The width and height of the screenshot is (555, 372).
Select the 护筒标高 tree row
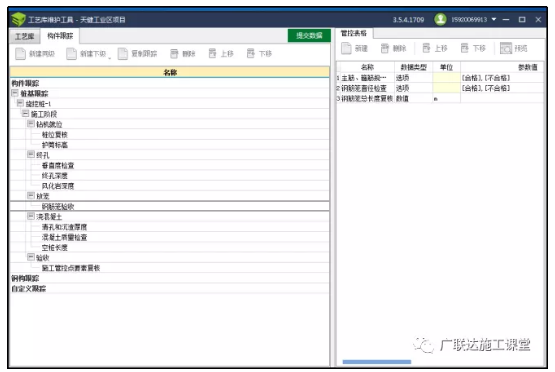click(170, 145)
